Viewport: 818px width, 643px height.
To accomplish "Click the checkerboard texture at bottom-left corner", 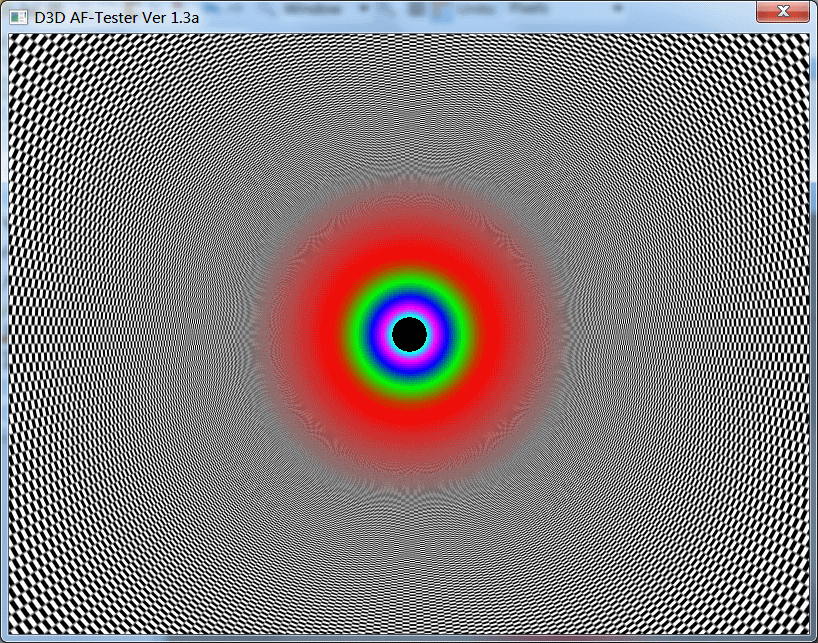I will (30, 615).
